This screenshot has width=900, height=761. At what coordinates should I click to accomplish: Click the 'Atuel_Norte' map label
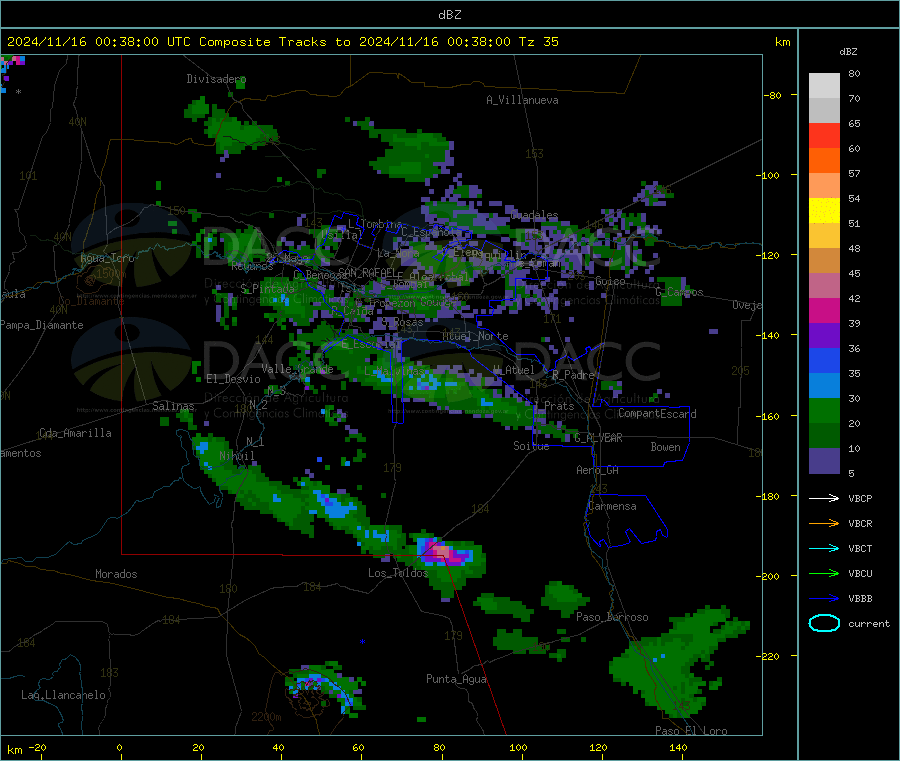coord(475,336)
